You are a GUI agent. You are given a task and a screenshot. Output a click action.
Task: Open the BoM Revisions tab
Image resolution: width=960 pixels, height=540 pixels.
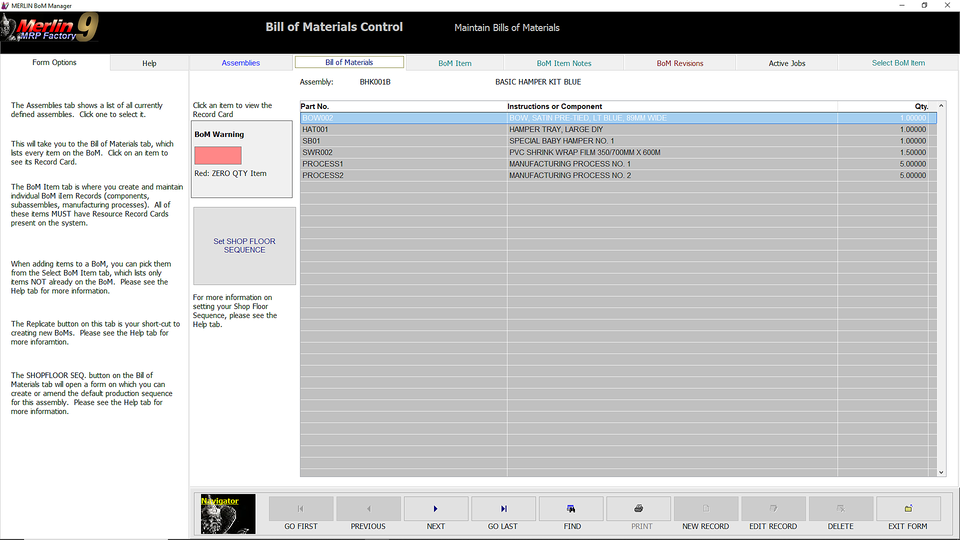click(x=680, y=63)
